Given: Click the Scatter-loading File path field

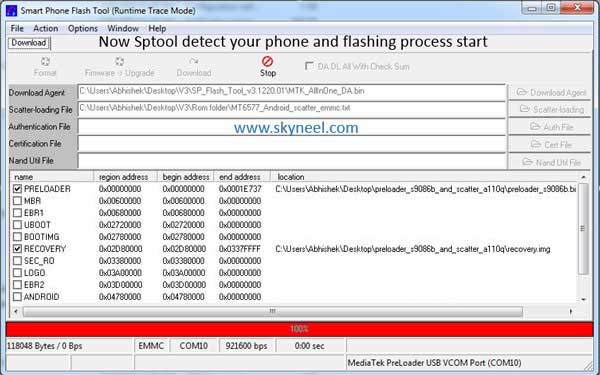Looking at the screenshot, I should click(292, 109).
